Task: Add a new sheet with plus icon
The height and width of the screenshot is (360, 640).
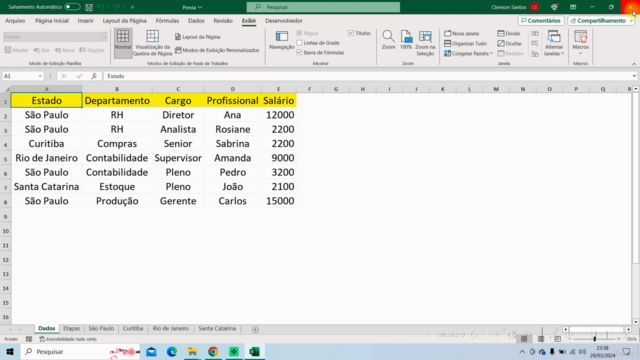Action: coord(255,329)
